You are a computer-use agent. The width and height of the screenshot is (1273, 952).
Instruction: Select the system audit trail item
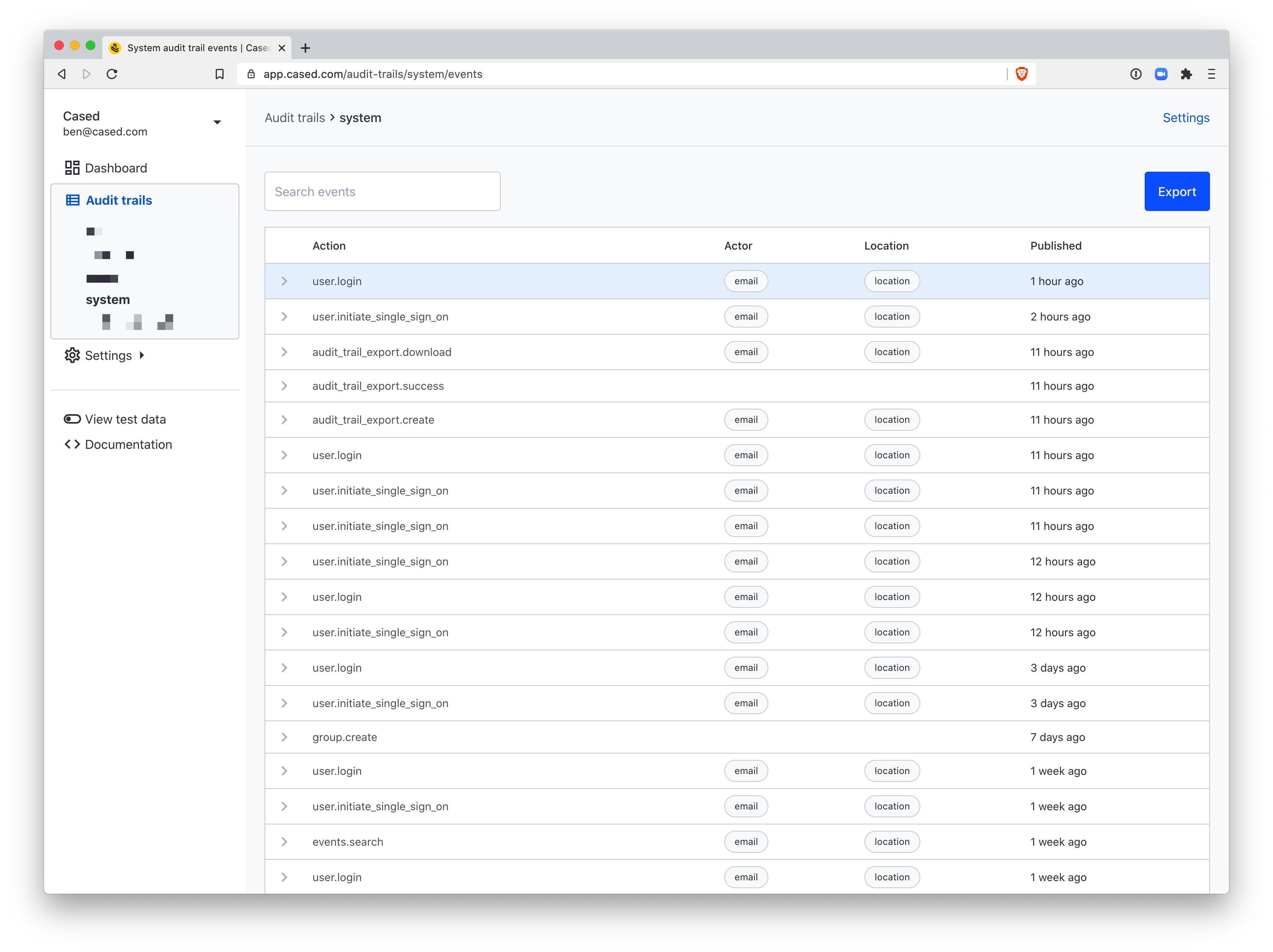click(x=107, y=299)
